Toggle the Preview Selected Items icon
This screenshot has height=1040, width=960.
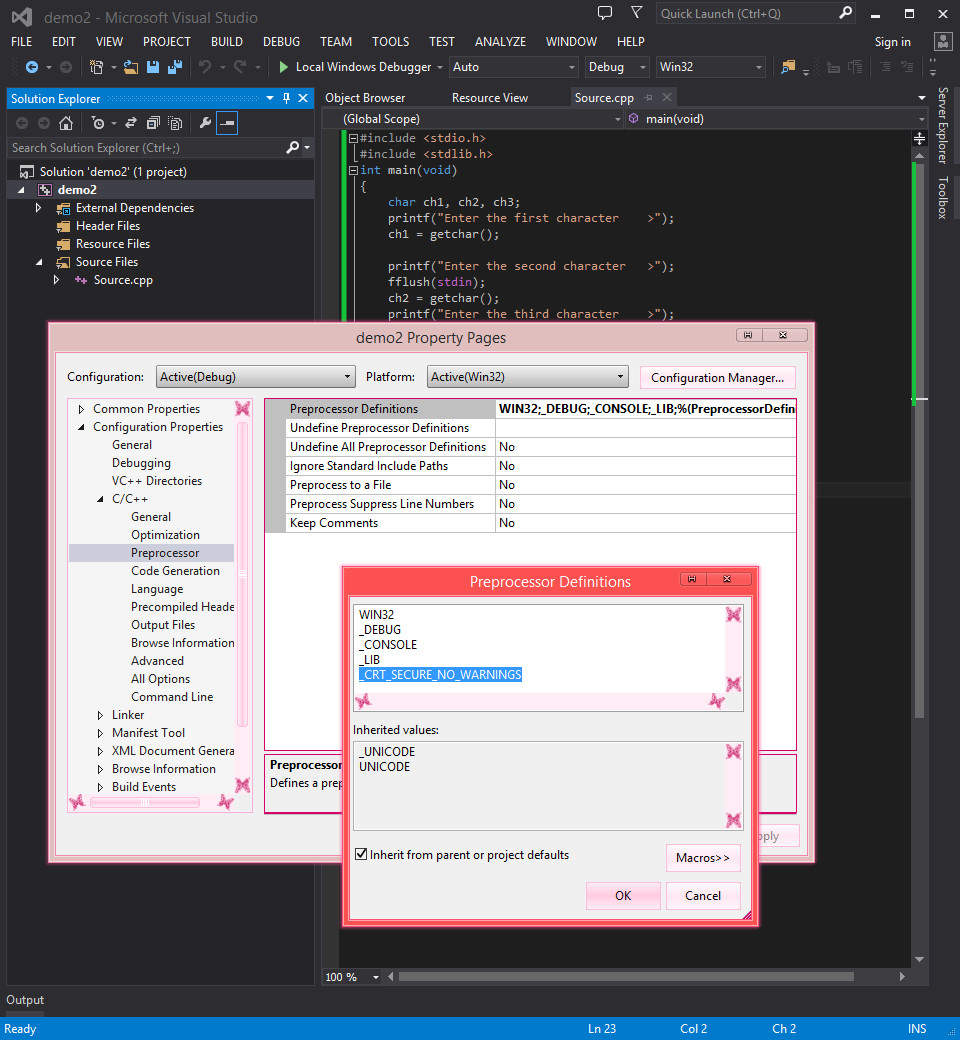tap(227, 123)
